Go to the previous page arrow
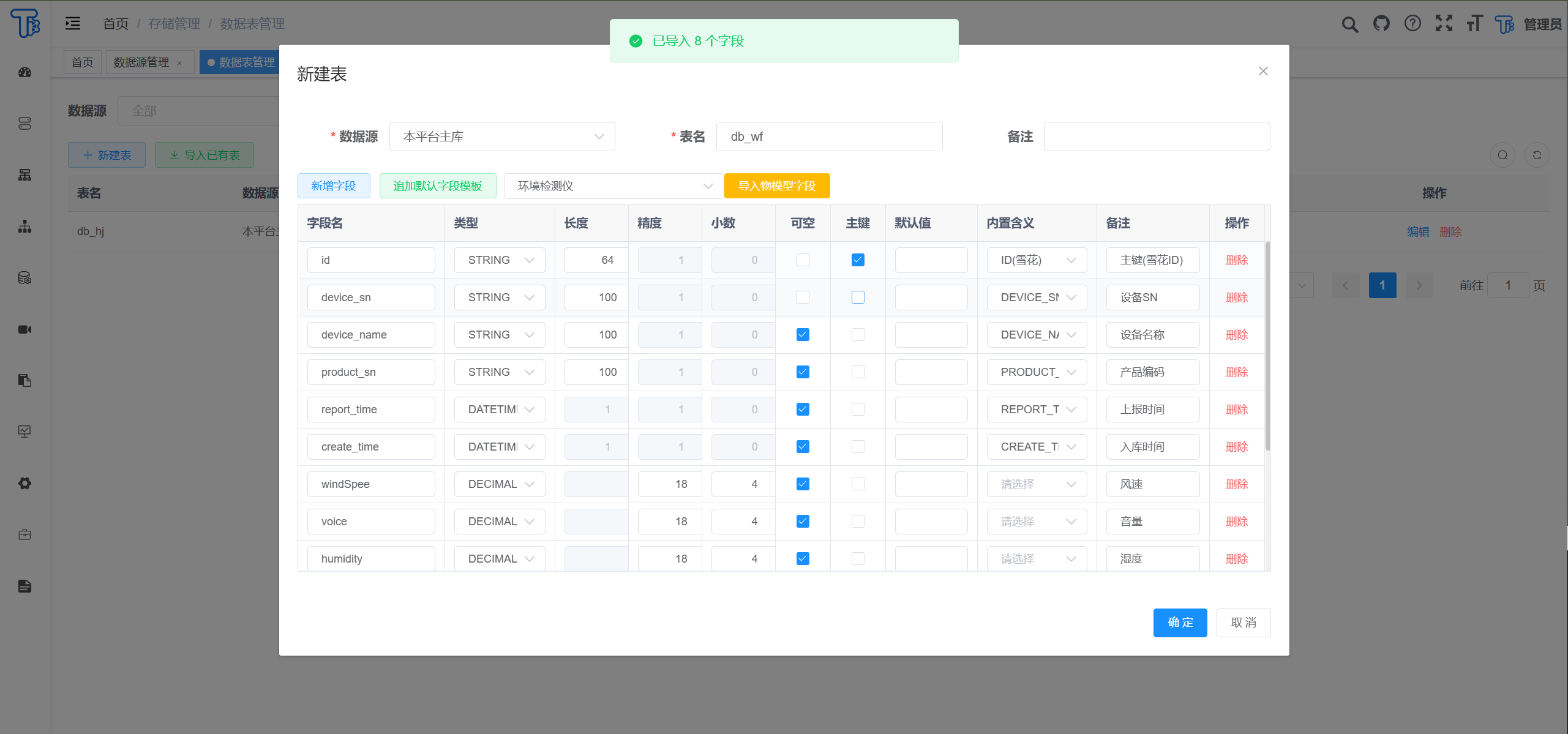Image resolution: width=1568 pixels, height=734 pixels. coord(1345,285)
